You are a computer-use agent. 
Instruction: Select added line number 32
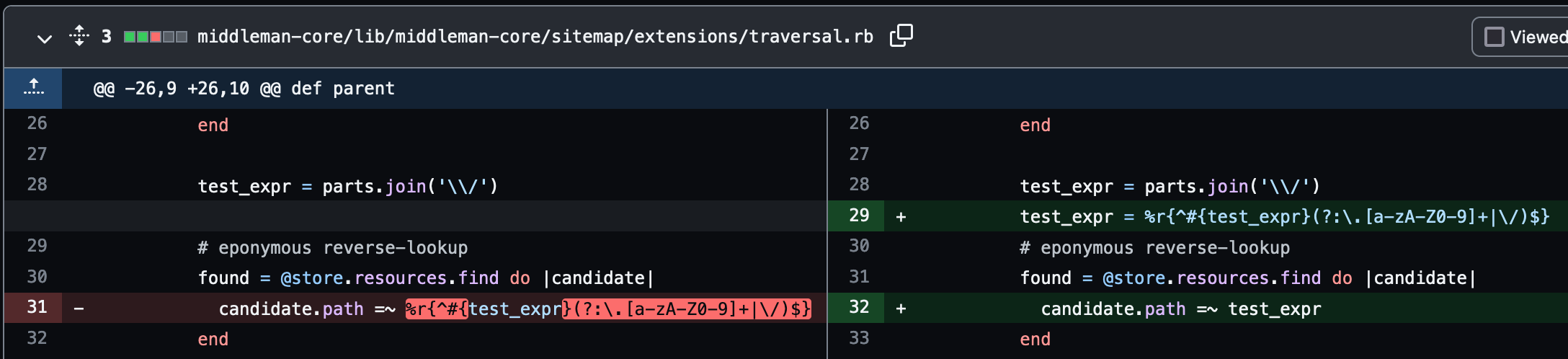[x=859, y=307]
